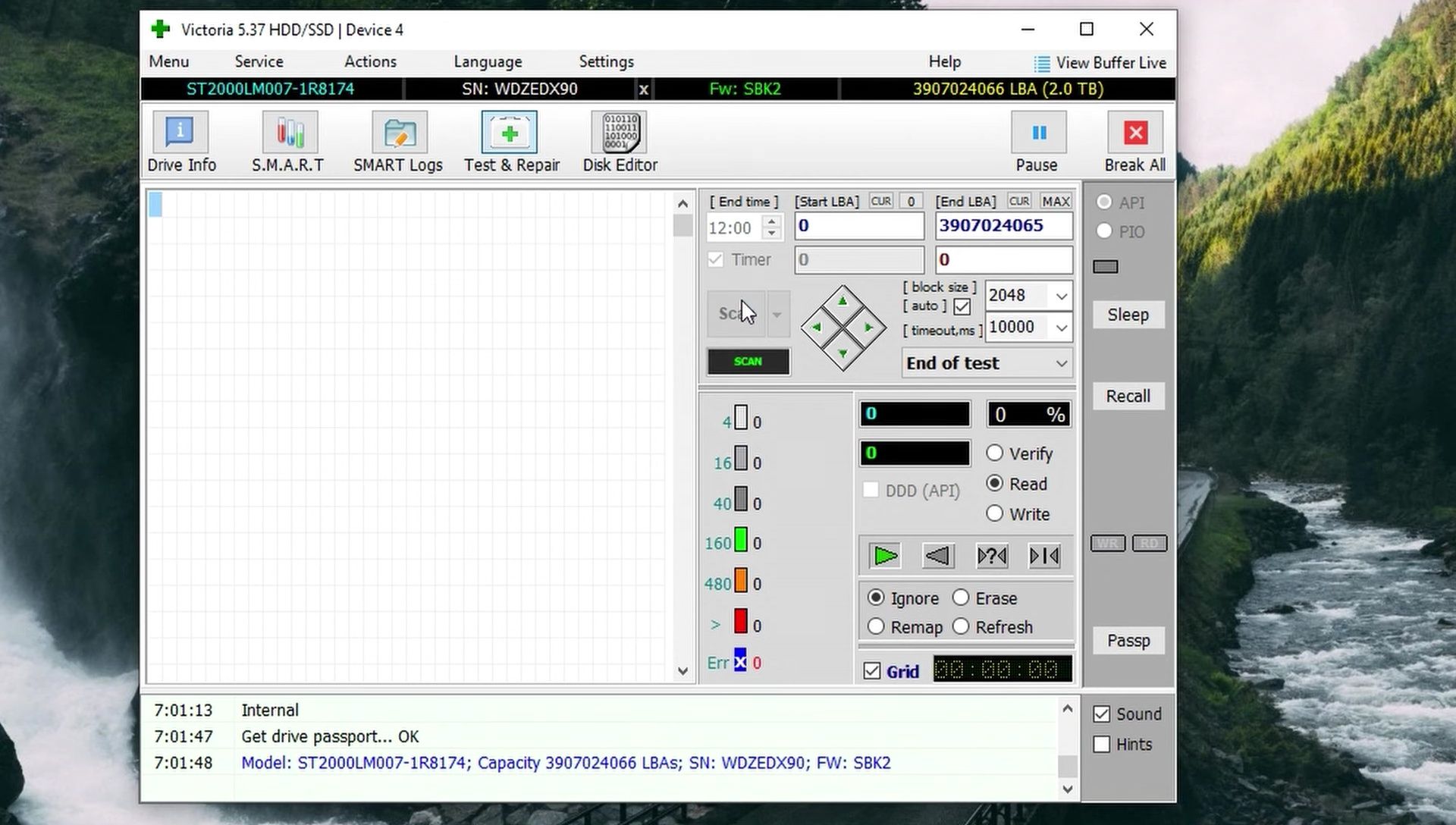Click the Sleep button

tap(1128, 315)
